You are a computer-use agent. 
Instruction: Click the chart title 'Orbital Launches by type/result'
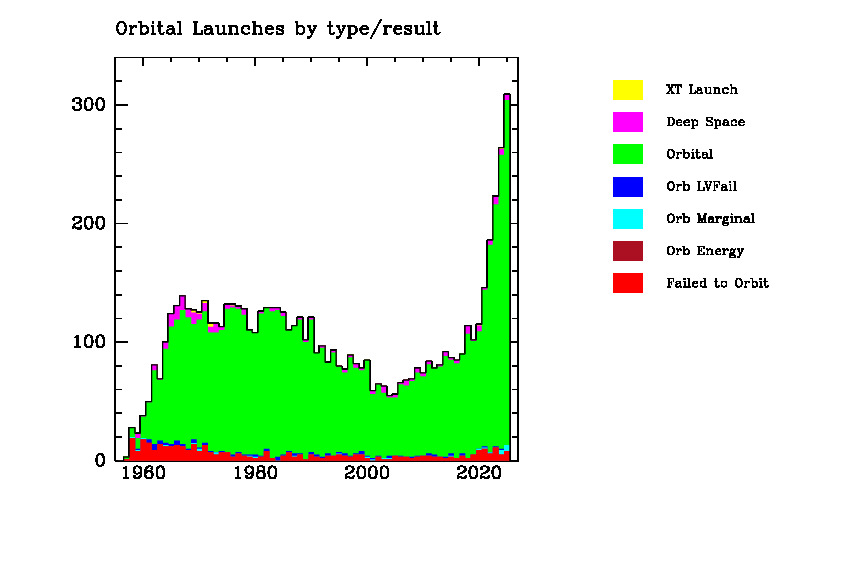(278, 29)
